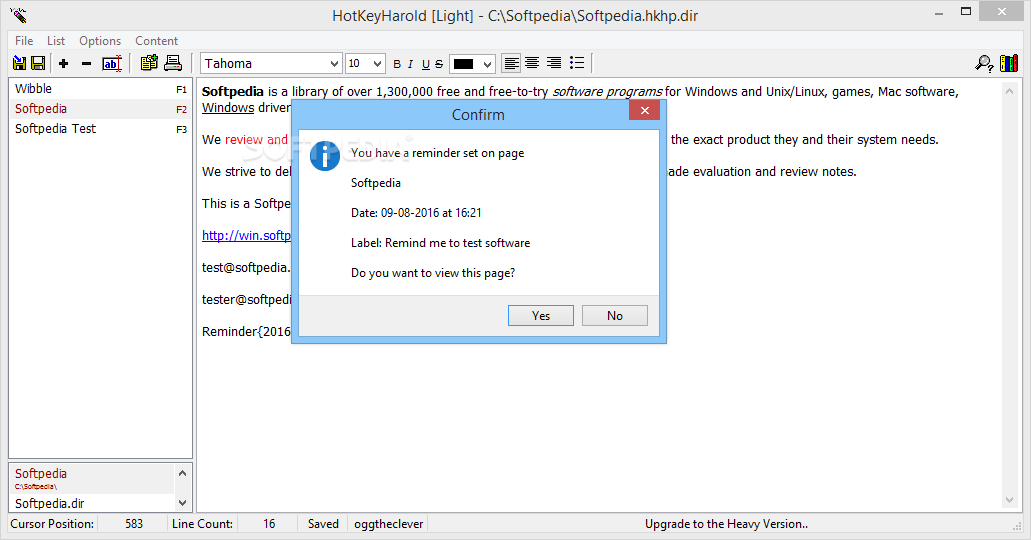Toggle underline formatting

click(425, 64)
